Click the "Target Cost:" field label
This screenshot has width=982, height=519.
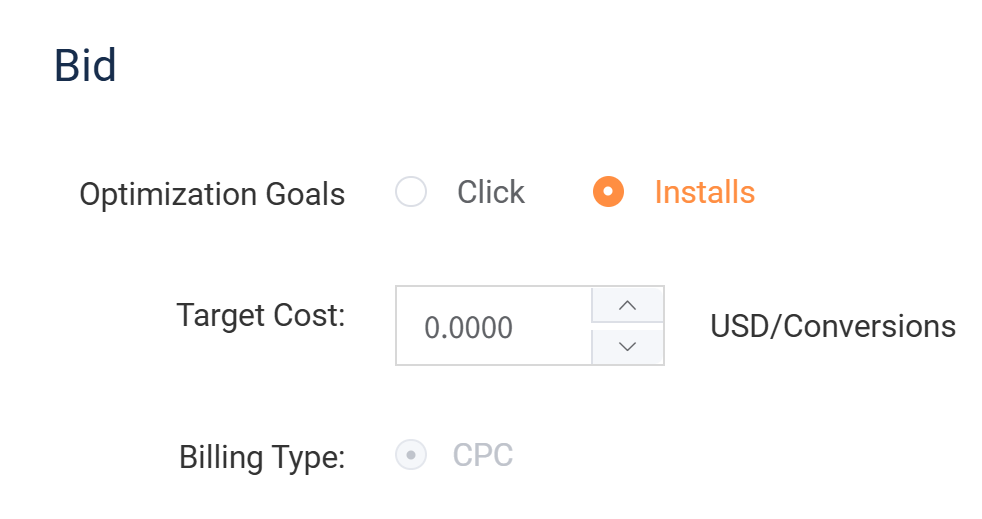pos(260,316)
